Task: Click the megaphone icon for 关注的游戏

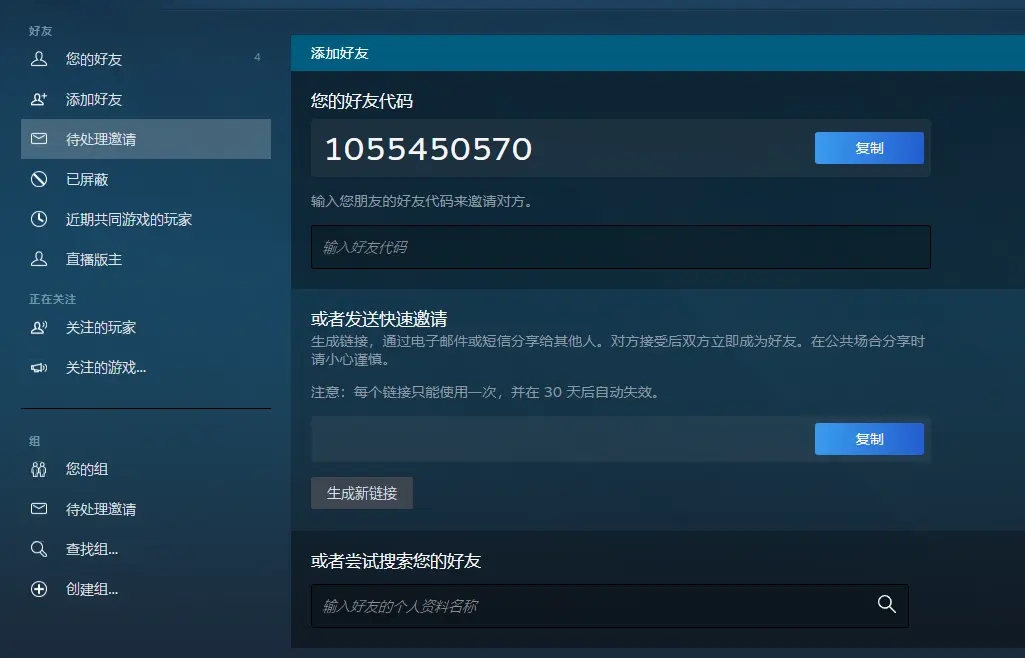Action: pos(39,368)
